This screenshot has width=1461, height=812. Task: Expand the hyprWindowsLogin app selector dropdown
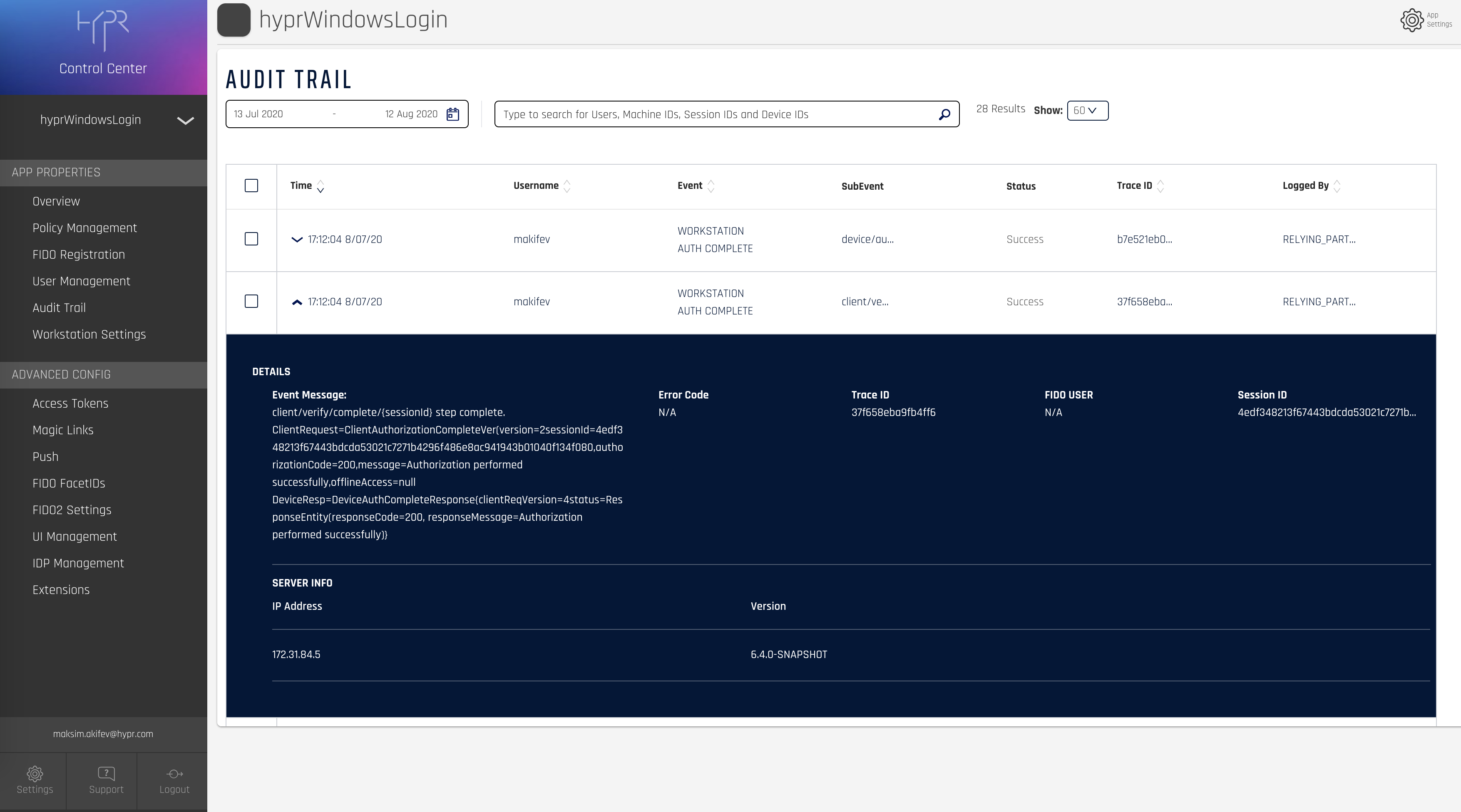point(186,120)
